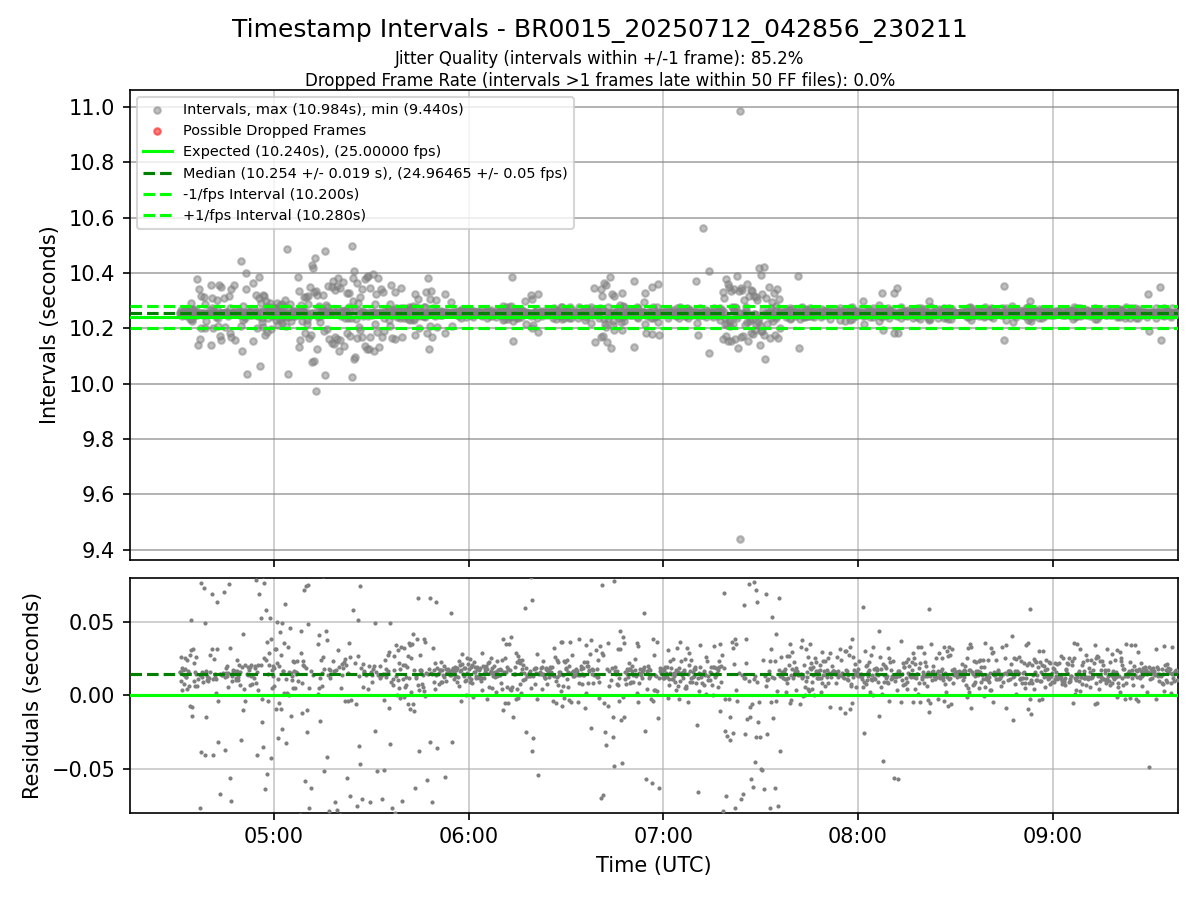The width and height of the screenshot is (1200, 900).
Task: Click the 'Time (UTC)' x-axis label
Action: (x=653, y=865)
